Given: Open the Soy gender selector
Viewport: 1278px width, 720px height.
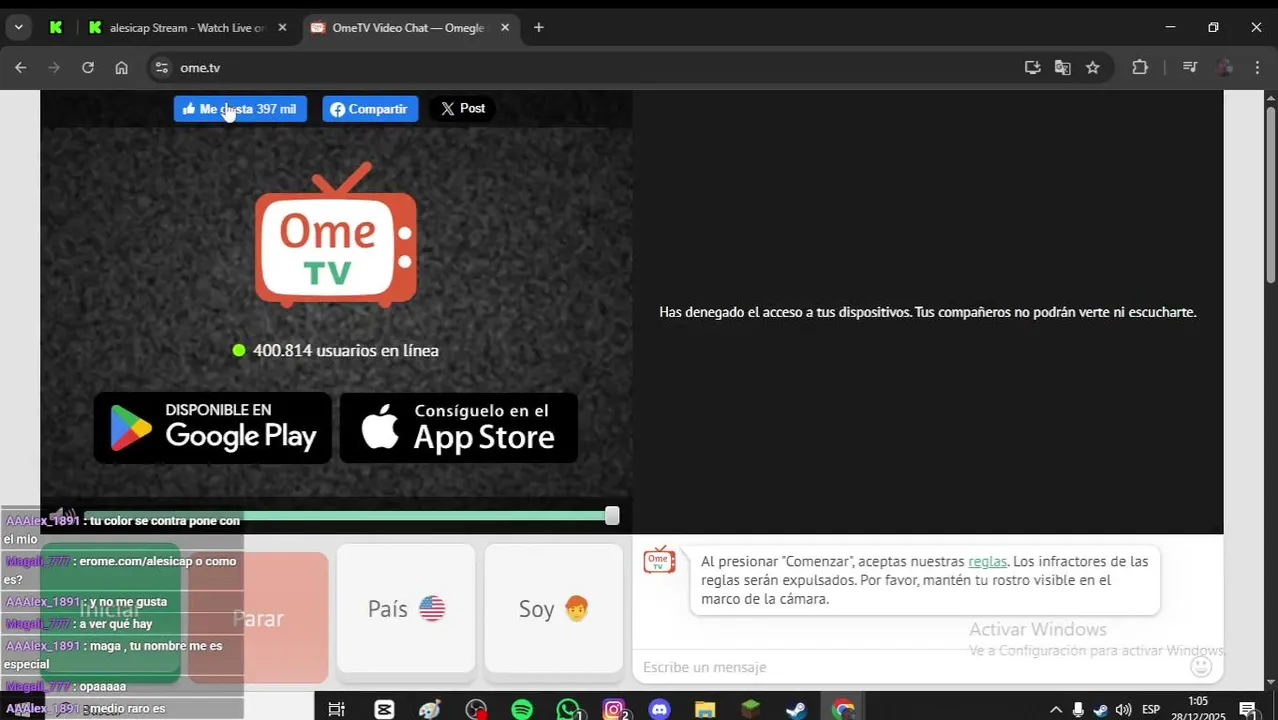Looking at the screenshot, I should click(554, 608).
